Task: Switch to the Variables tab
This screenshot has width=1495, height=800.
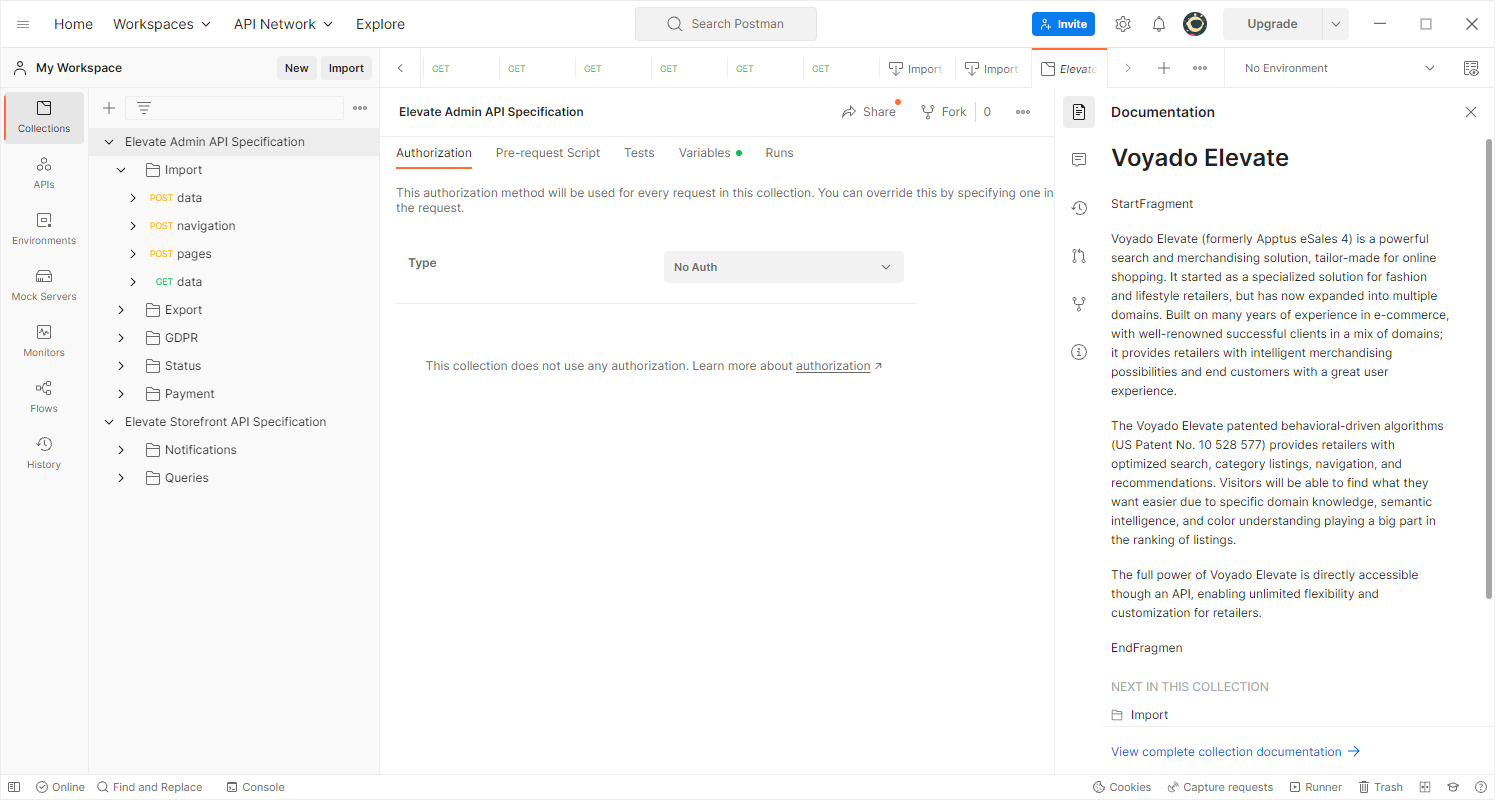Action: (710, 153)
